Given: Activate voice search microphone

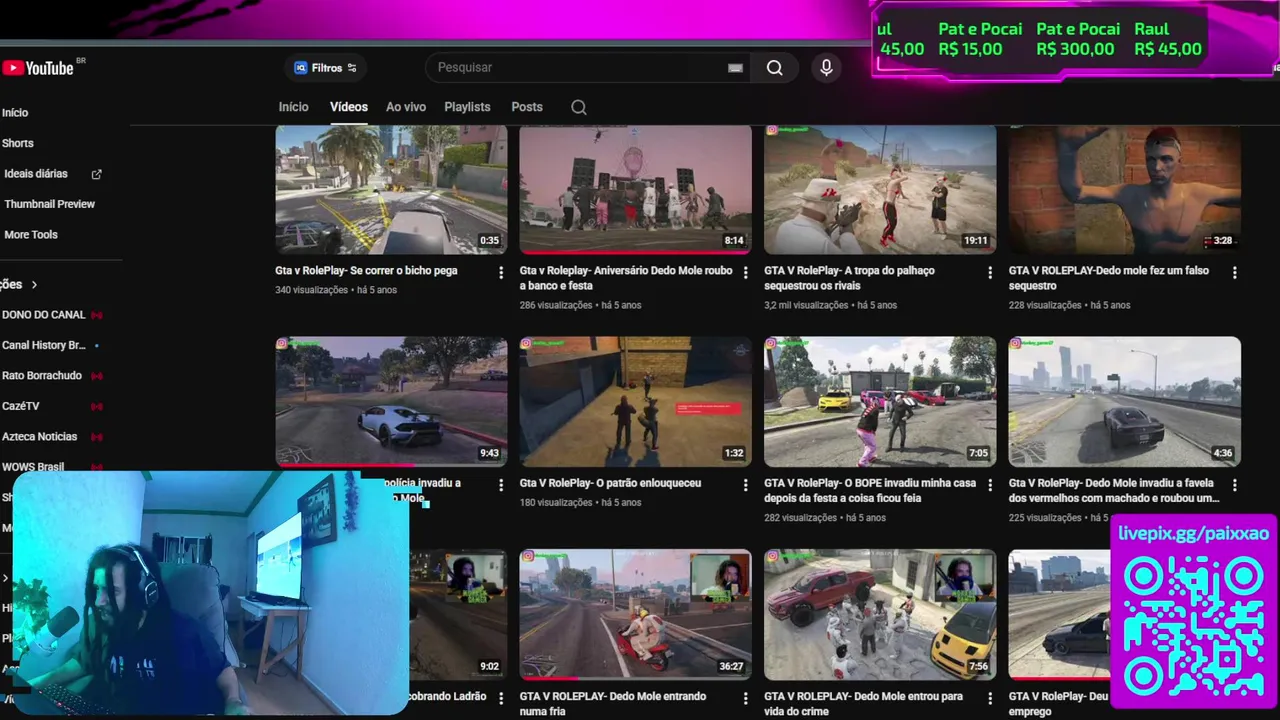Looking at the screenshot, I should (x=826, y=67).
